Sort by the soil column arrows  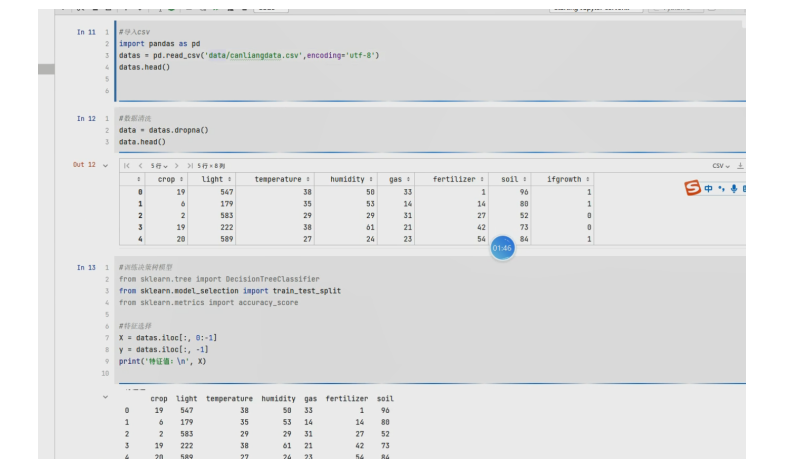click(x=524, y=179)
